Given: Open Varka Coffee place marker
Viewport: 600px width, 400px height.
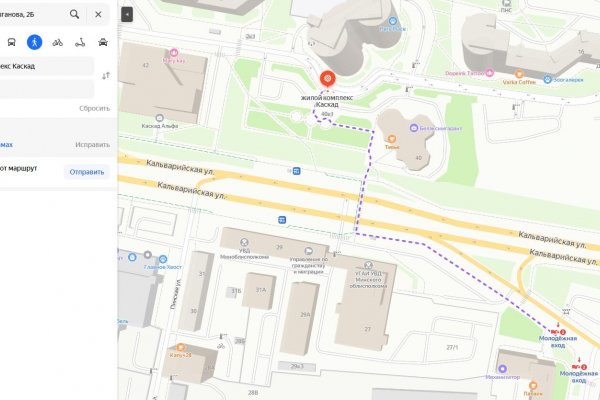Looking at the screenshot, I should pyautogui.click(x=519, y=74).
